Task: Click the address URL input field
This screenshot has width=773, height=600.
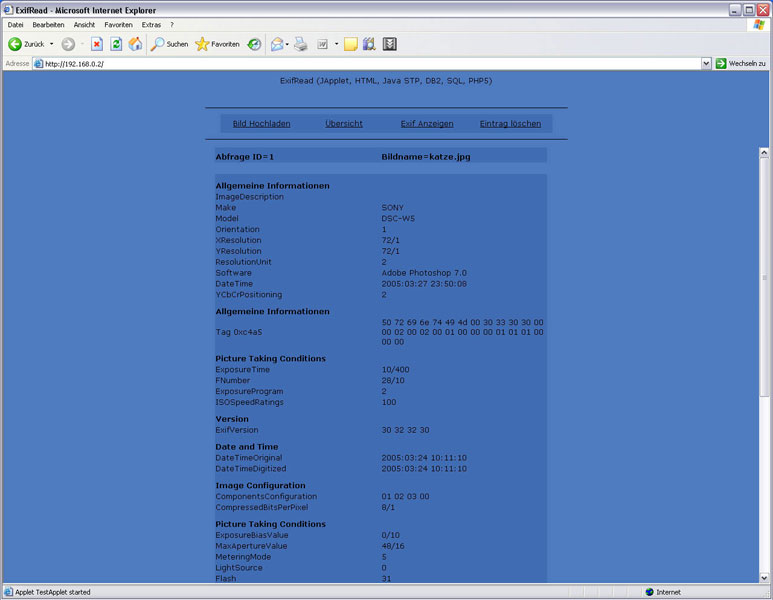Action: pyautogui.click(x=370, y=63)
